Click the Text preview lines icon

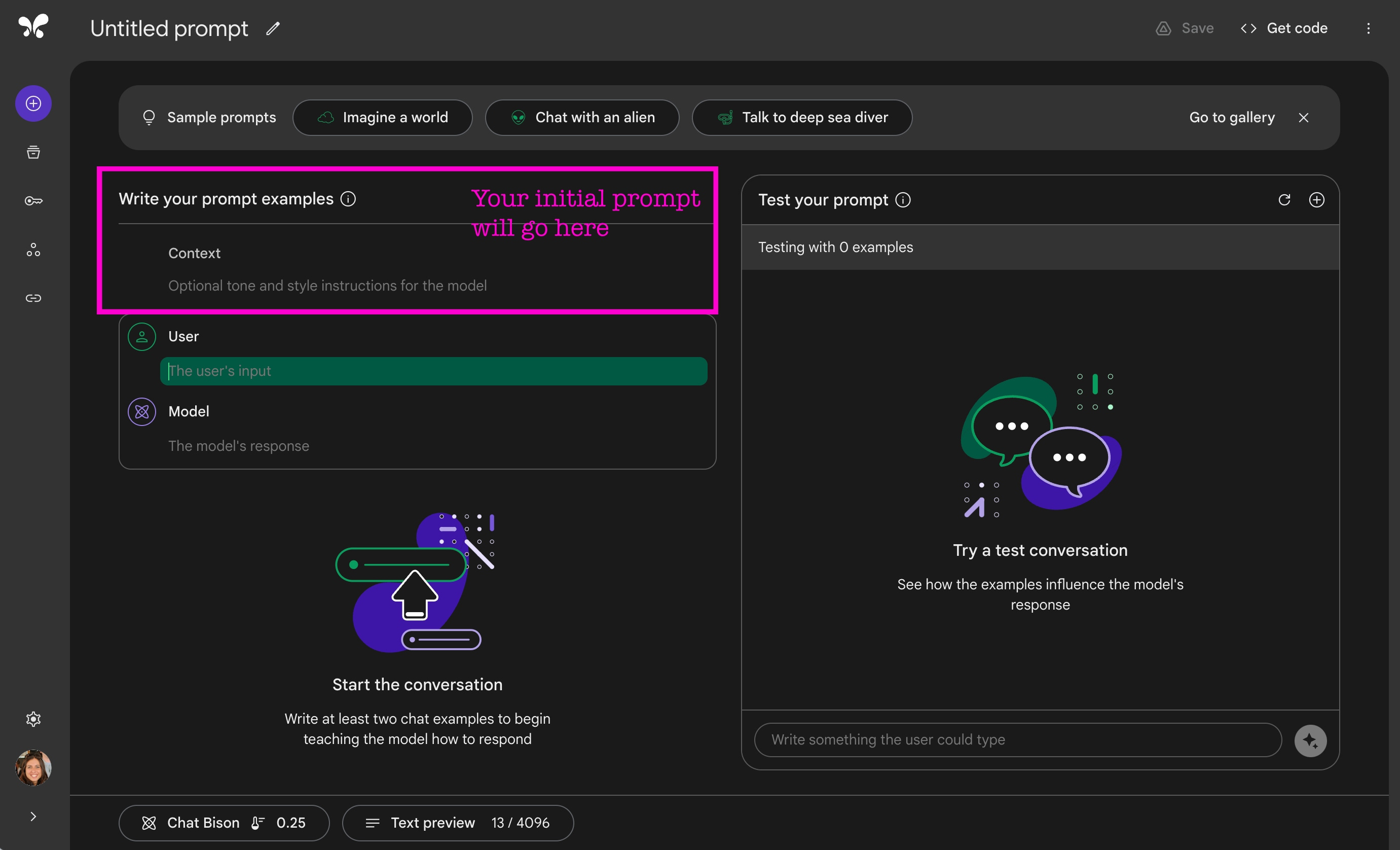373,823
